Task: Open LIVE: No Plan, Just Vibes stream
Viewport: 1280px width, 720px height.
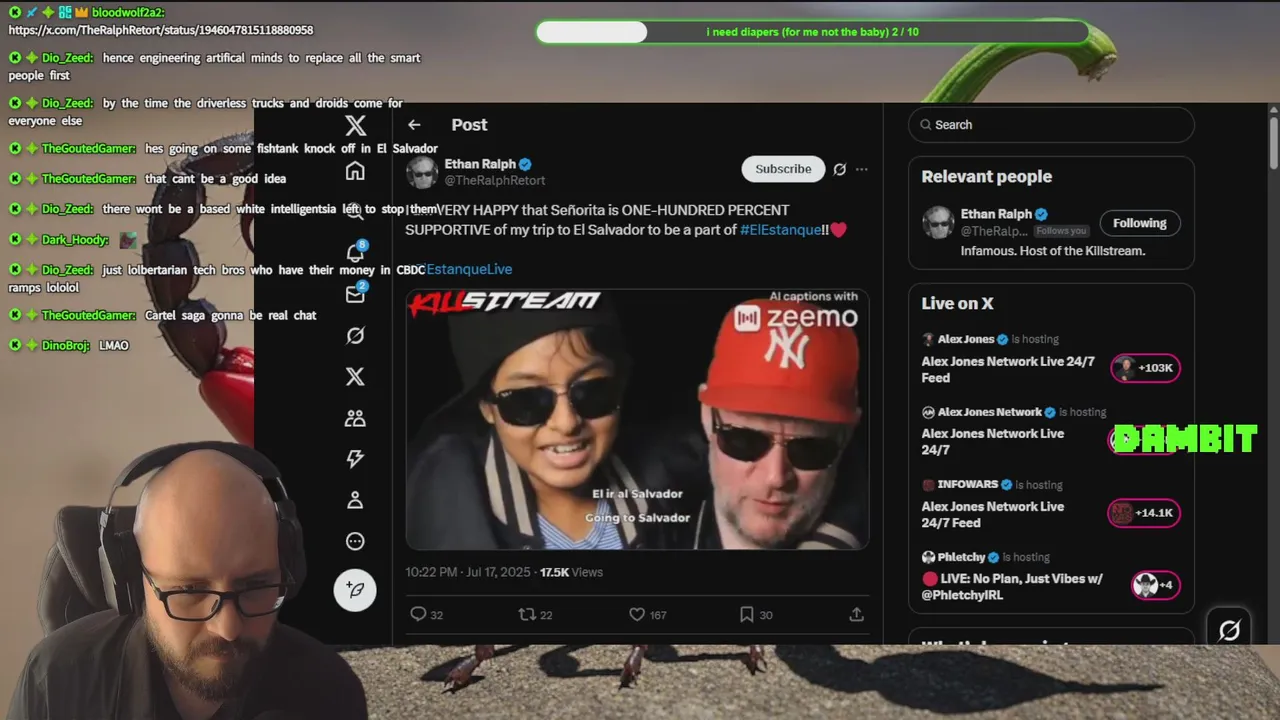Action: pos(1012,587)
